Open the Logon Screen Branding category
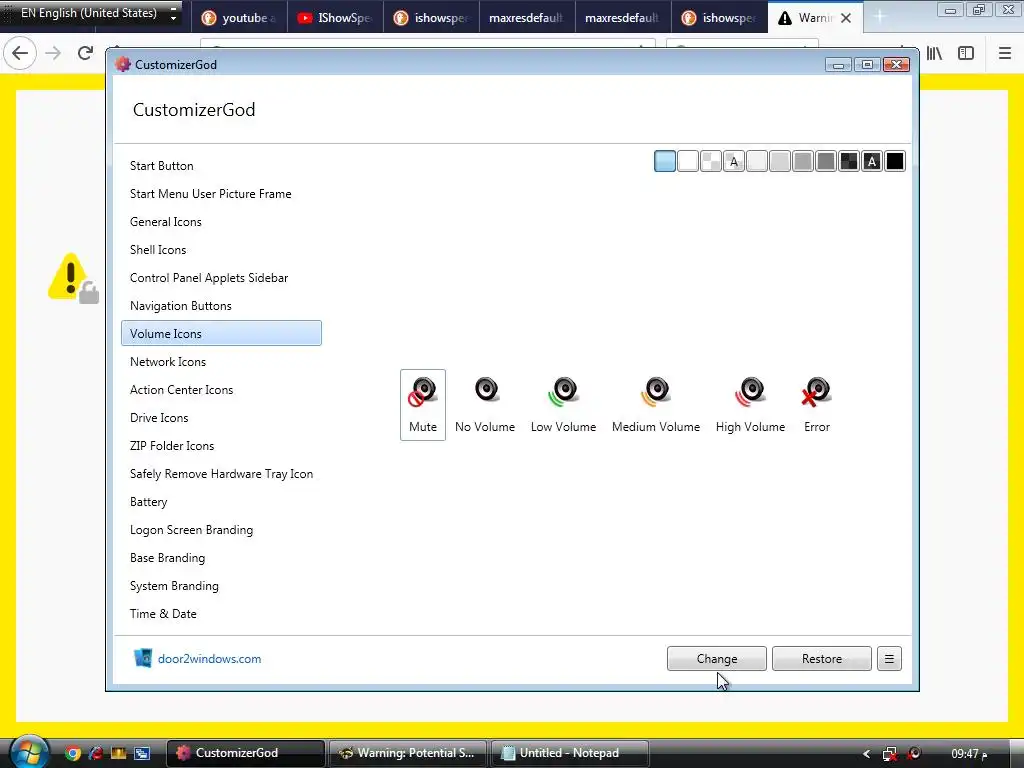This screenshot has height=768, width=1024. (221, 530)
